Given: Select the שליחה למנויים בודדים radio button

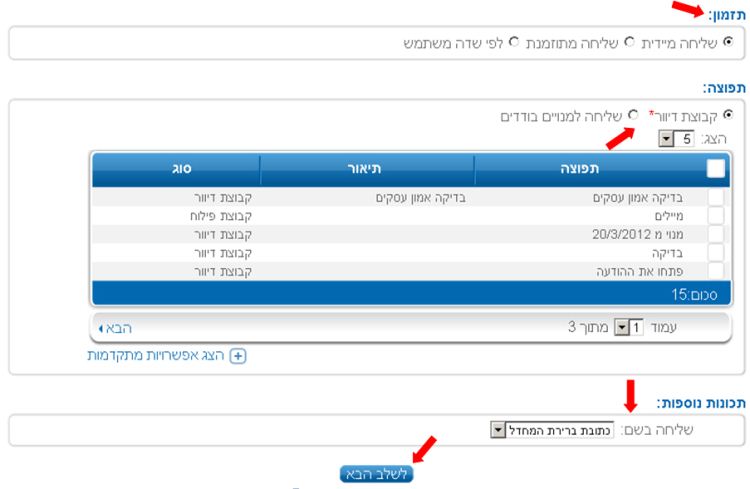Looking at the screenshot, I should [633, 116].
